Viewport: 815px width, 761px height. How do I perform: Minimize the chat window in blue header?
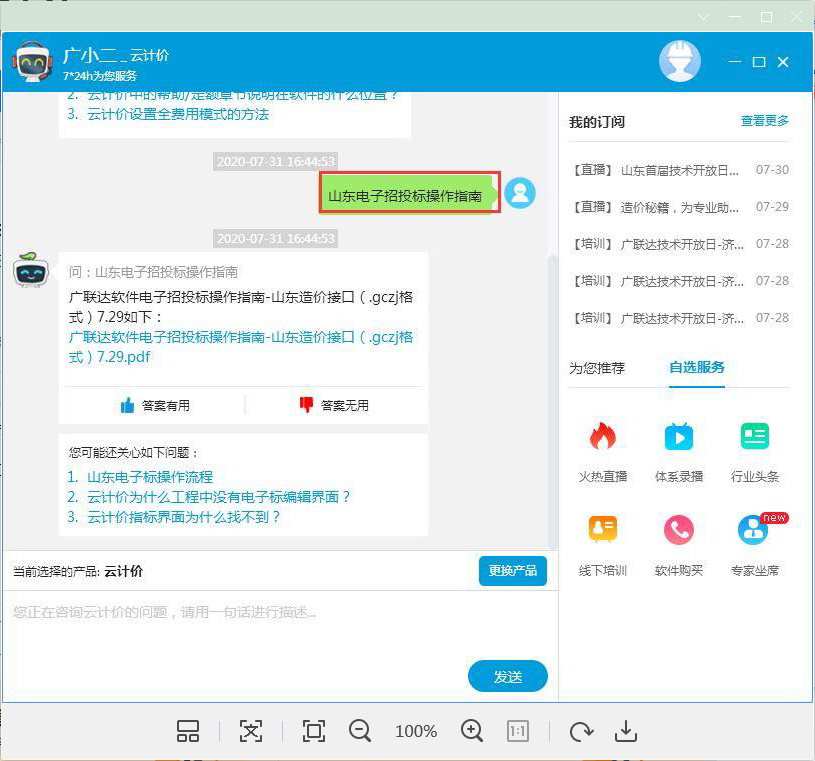tap(734, 61)
